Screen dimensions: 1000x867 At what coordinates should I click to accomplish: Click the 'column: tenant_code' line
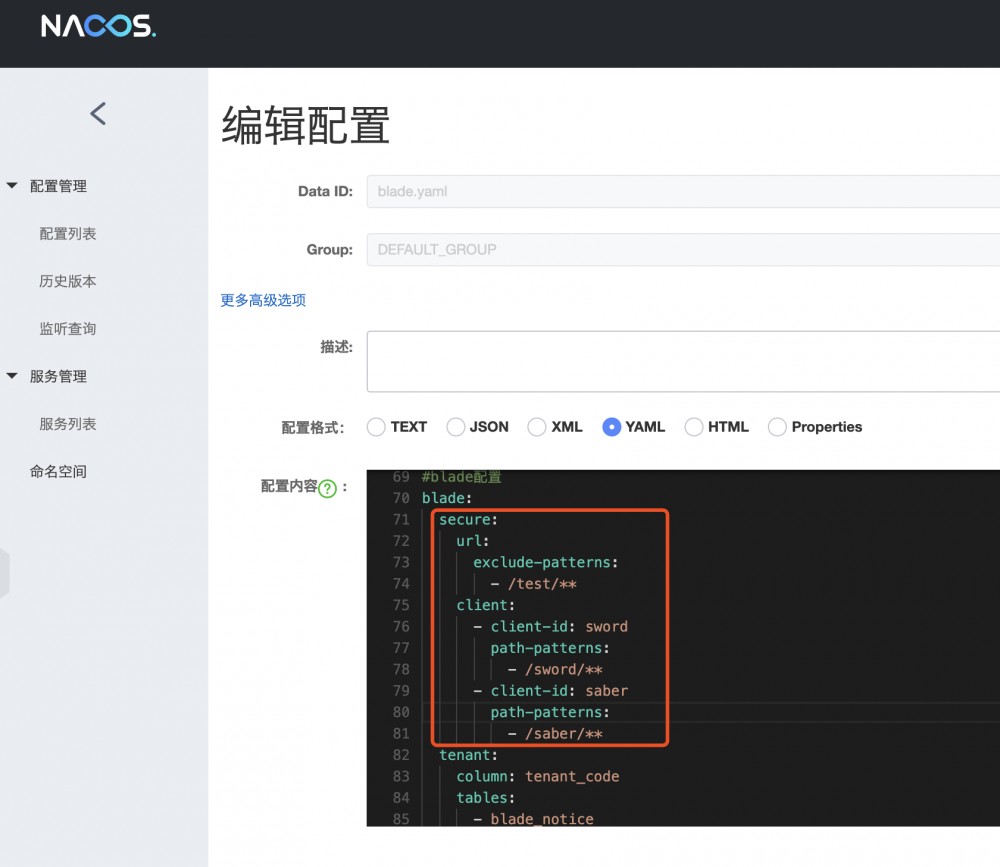[x=538, y=776]
